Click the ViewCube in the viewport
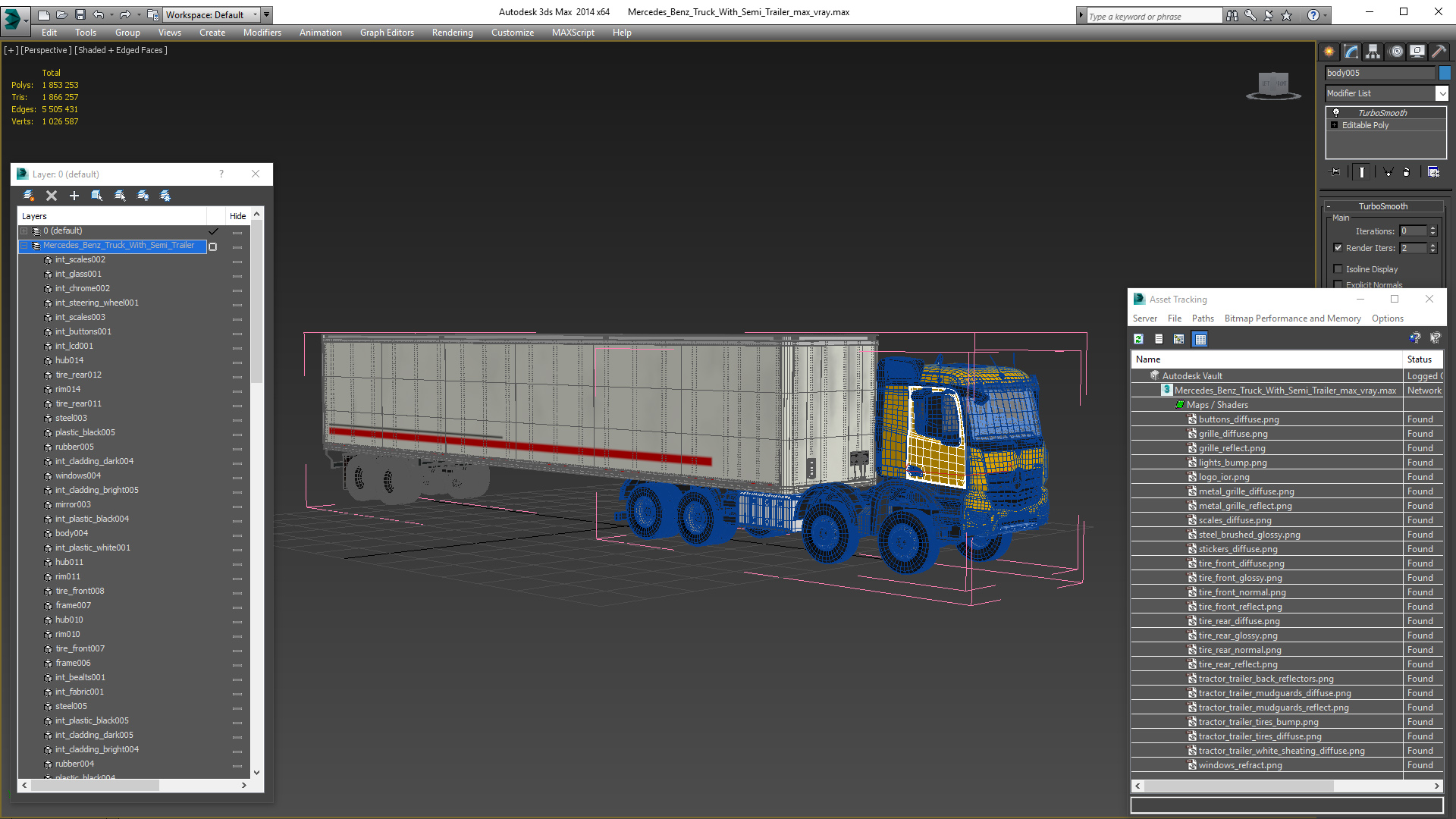The height and width of the screenshot is (819, 1456). 1273,85
